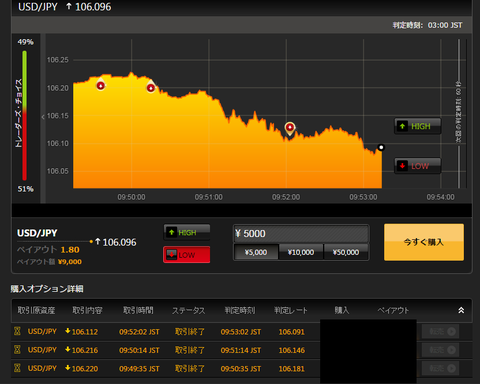480x384 pixels.
Task: Click the 転売 resell button in 106.220 row
Action: 440,368
